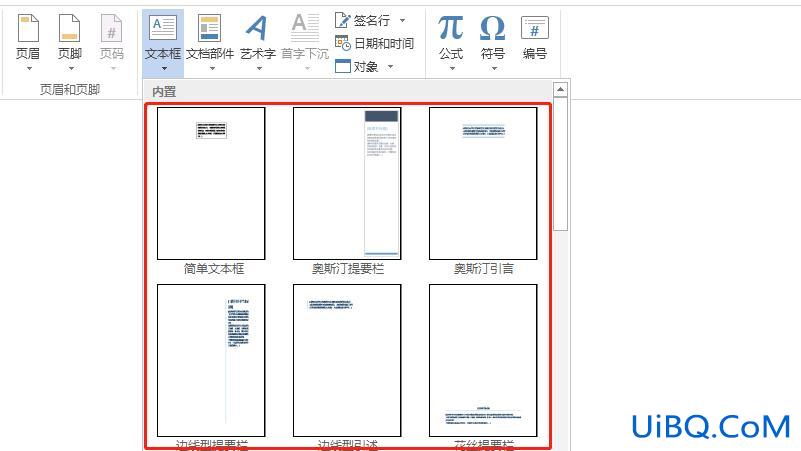Click the gallery vertical scrollbar thumb
The image size is (801, 451).
(560, 163)
